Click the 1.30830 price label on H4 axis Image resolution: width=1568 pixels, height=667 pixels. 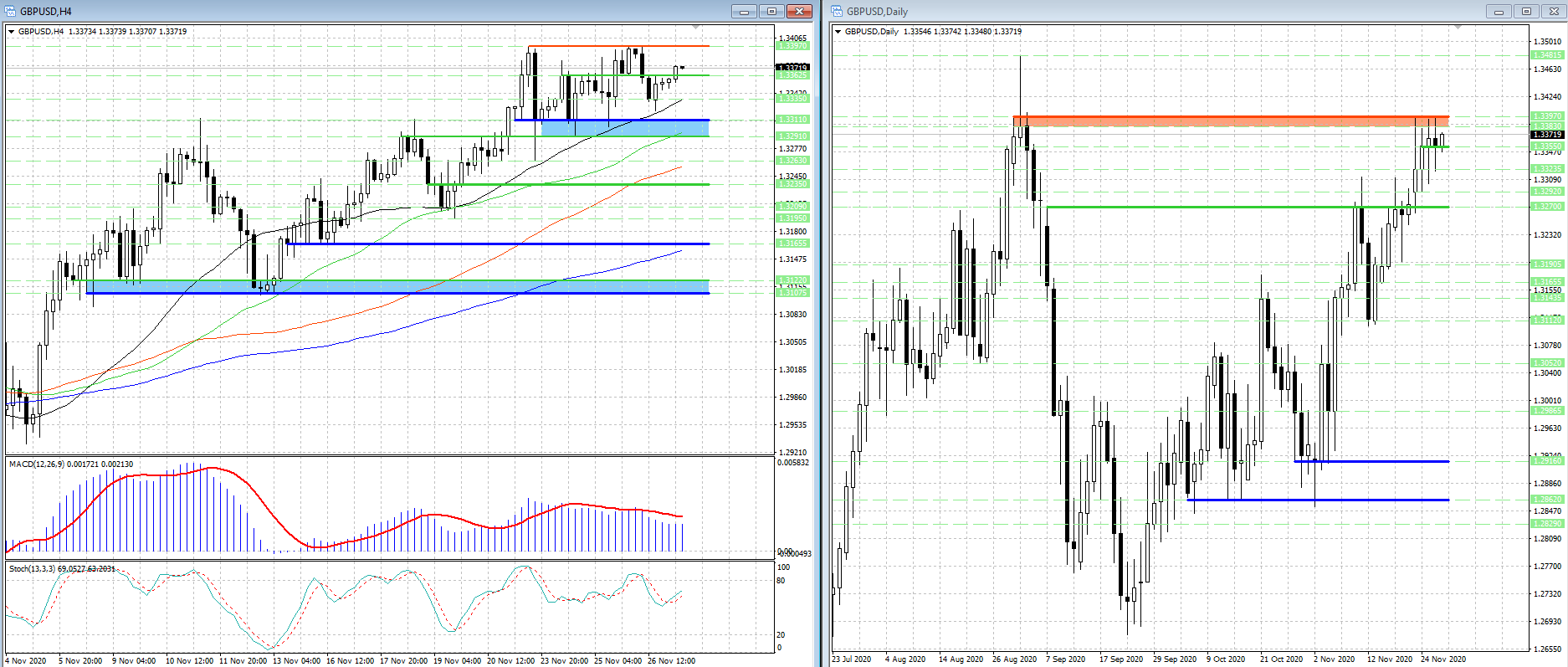pyautogui.click(x=792, y=315)
